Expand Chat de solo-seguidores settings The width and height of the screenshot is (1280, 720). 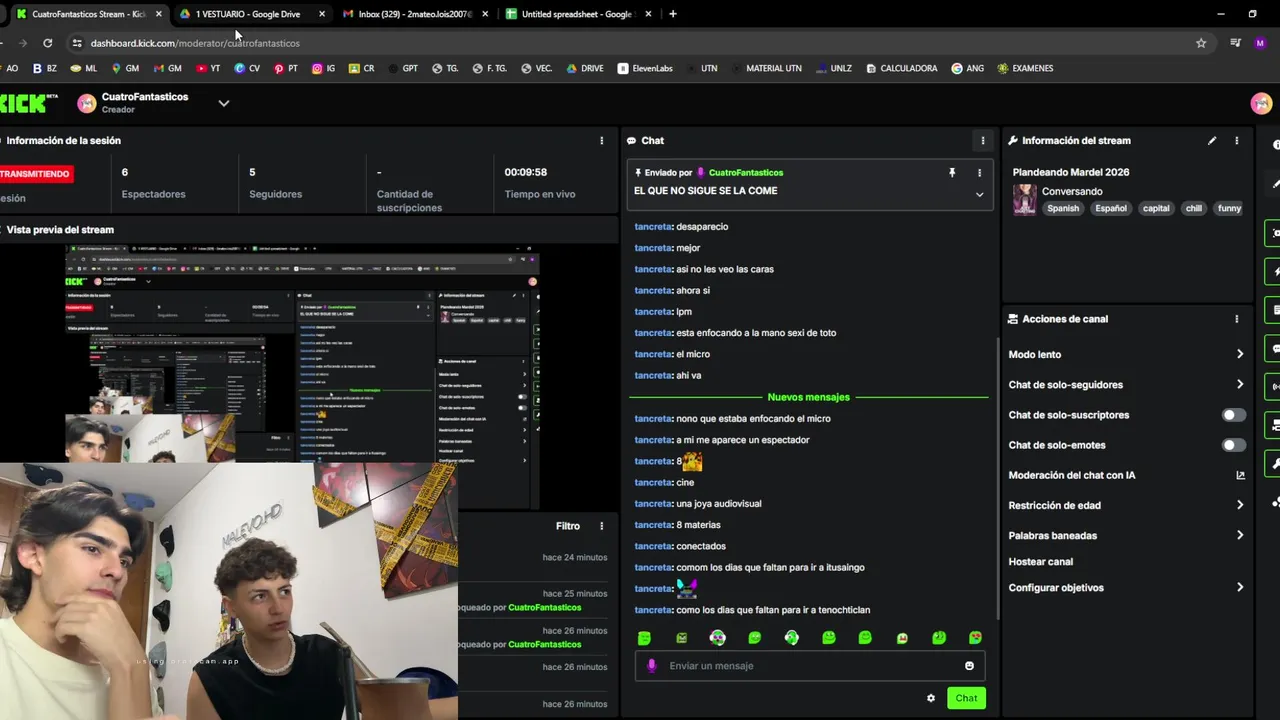pyautogui.click(x=1240, y=384)
